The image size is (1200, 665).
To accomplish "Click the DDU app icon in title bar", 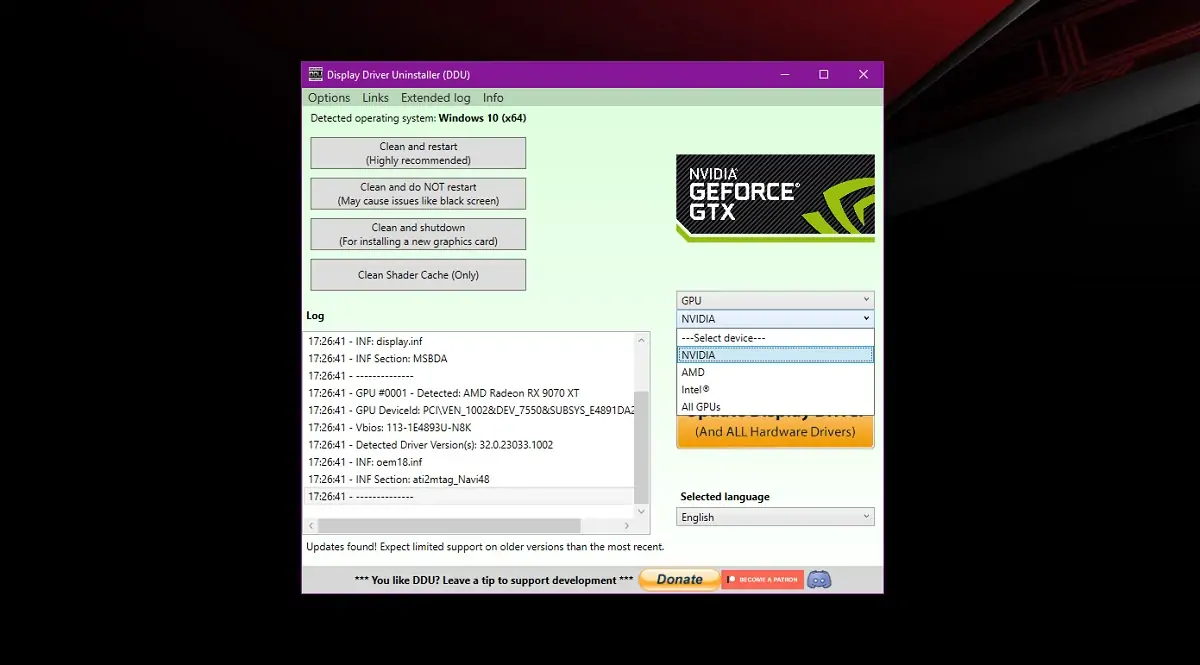I will tap(315, 74).
